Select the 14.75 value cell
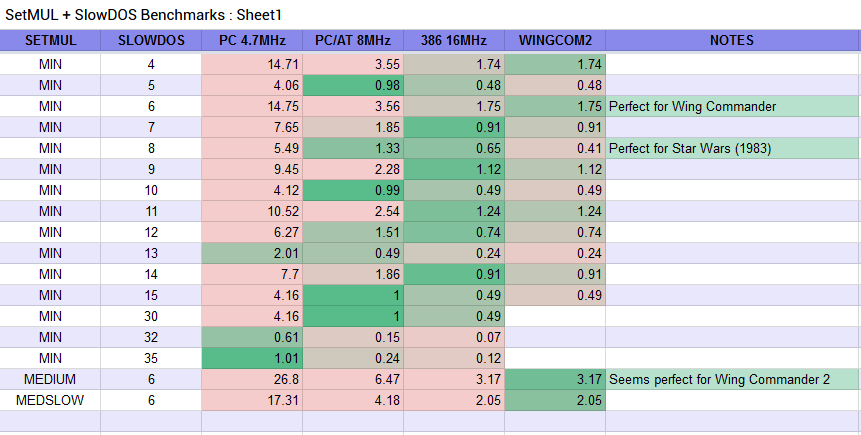The image size is (861, 435). tap(252, 107)
